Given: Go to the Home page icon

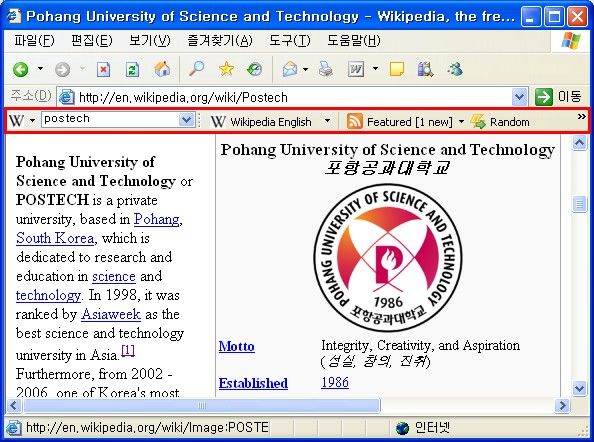Looking at the screenshot, I should coord(162,69).
